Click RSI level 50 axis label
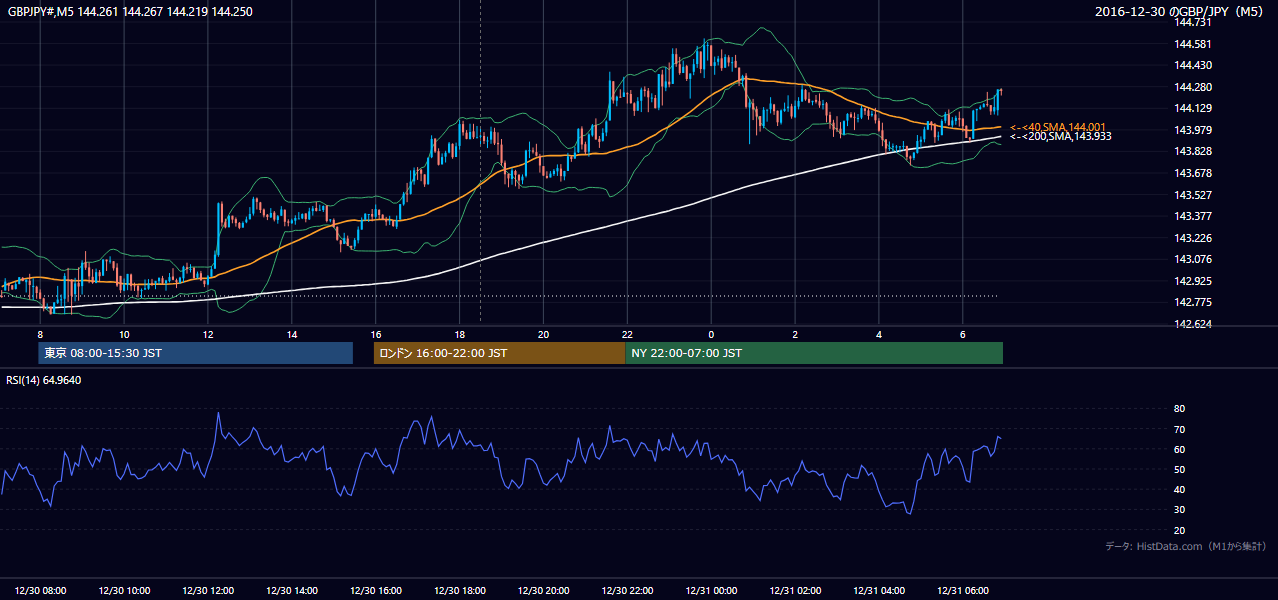 1179,469
